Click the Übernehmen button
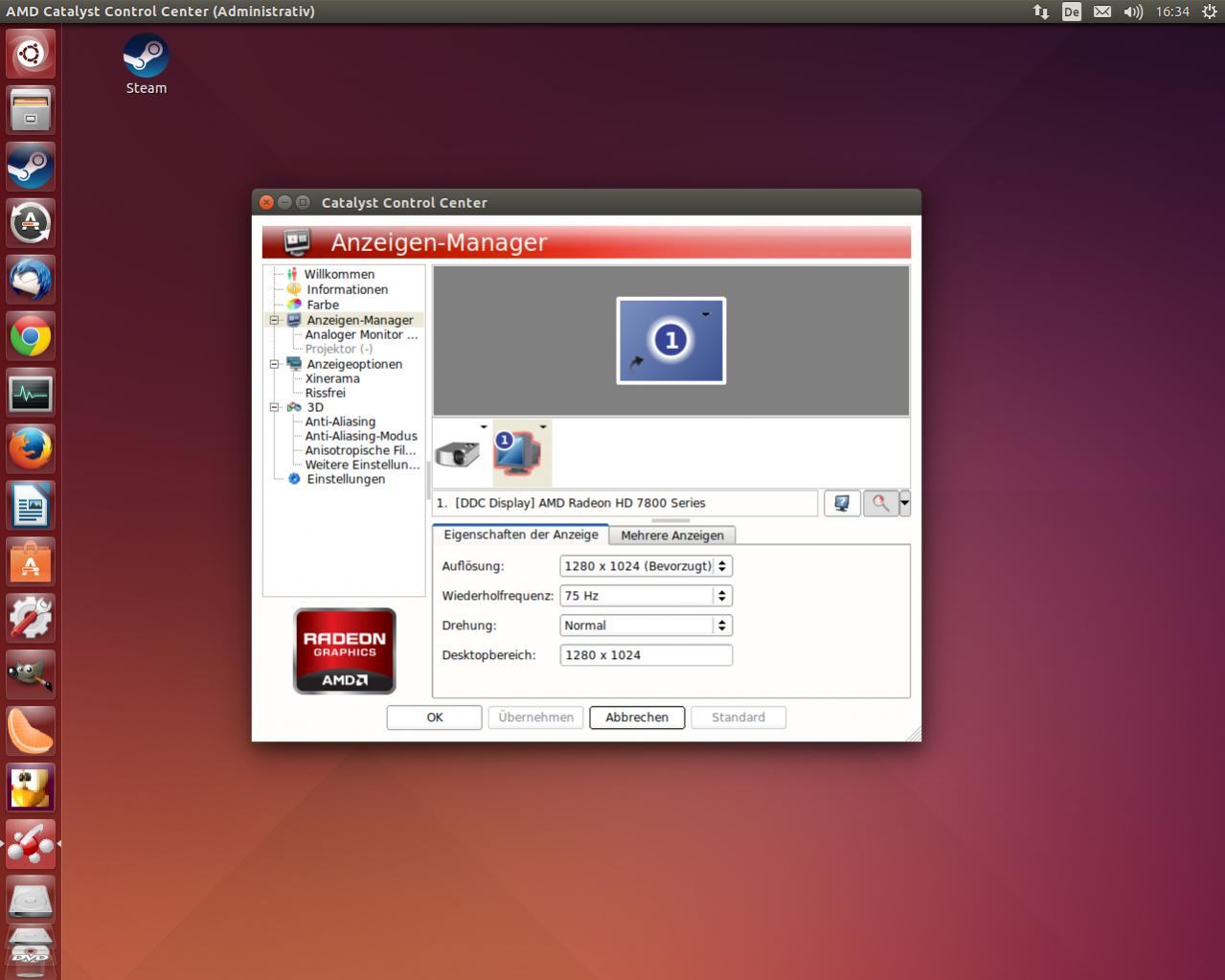Screen dimensions: 1225x980 (x=535, y=718)
